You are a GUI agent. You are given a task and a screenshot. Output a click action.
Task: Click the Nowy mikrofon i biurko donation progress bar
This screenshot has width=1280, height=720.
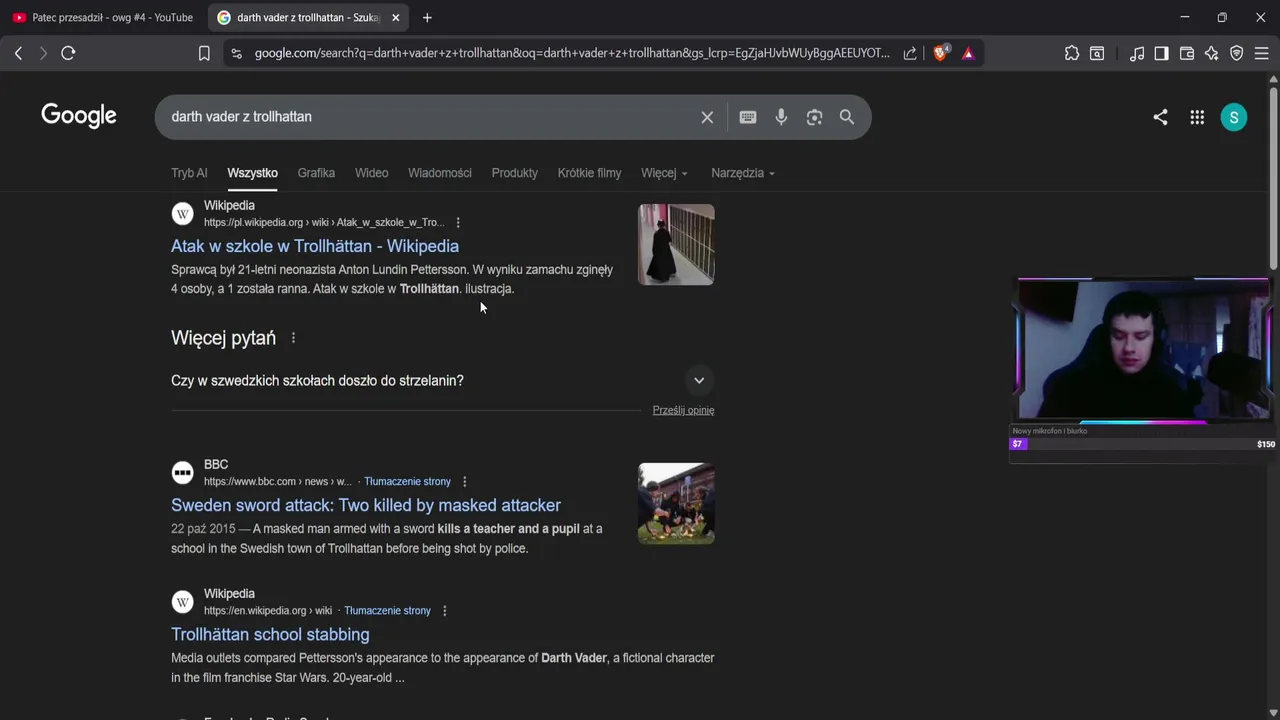coord(1143,444)
